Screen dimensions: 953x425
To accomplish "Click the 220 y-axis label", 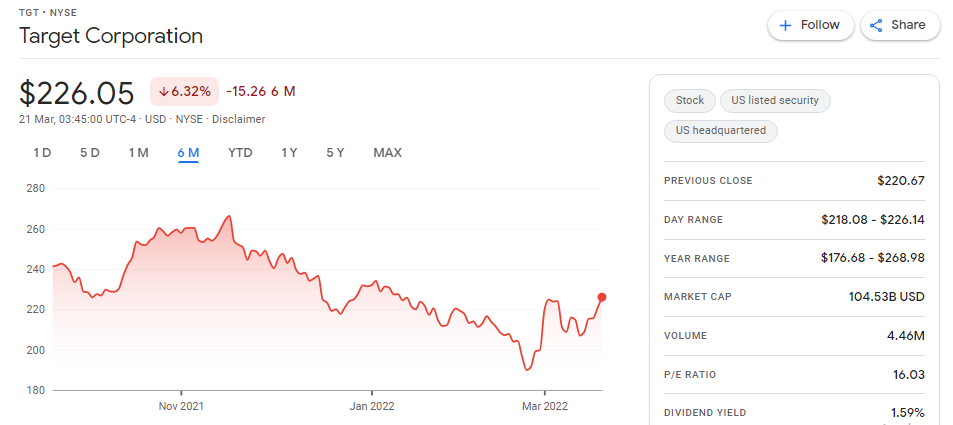I will 36,309.
